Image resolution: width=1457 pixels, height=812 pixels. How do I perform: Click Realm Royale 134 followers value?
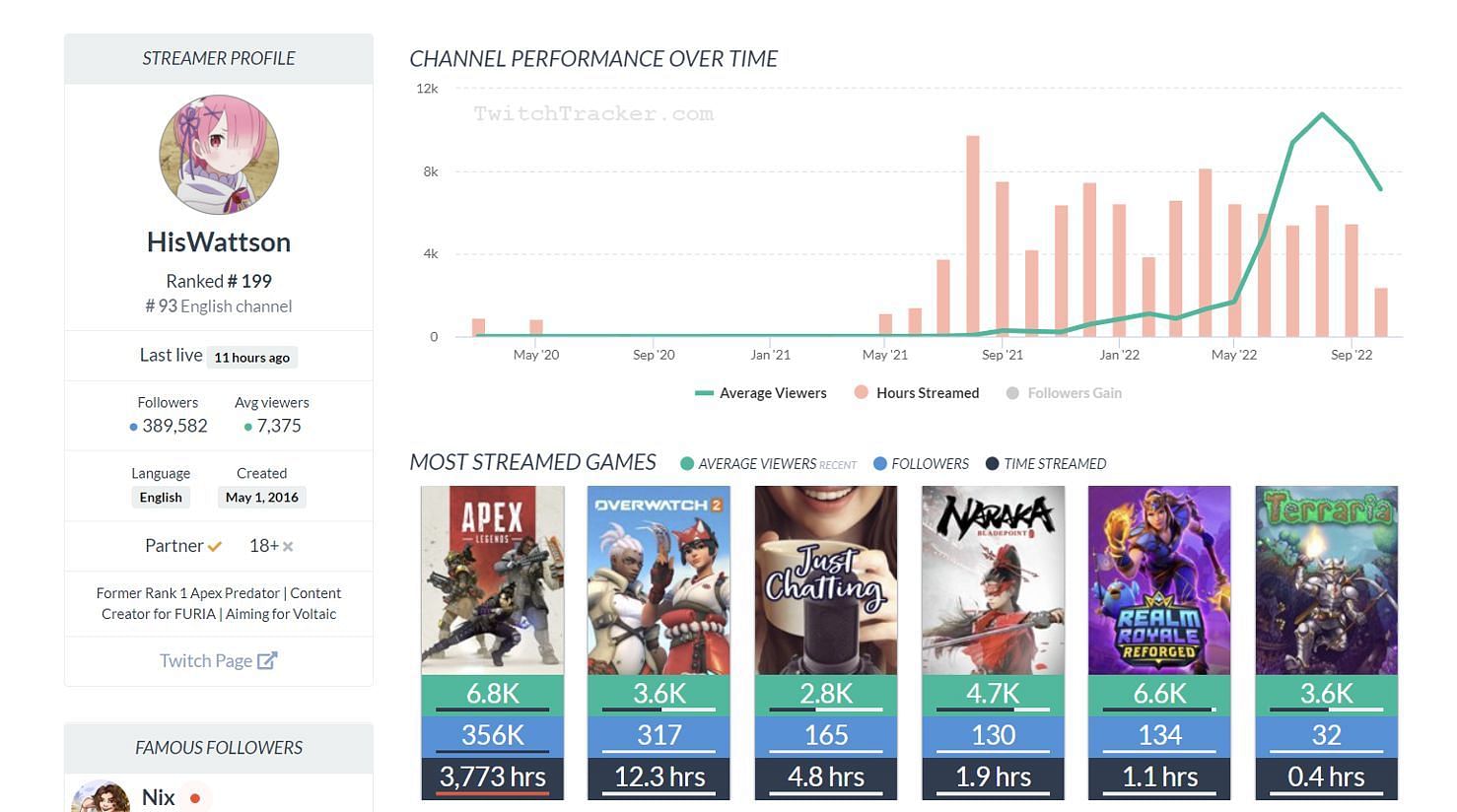click(1159, 735)
